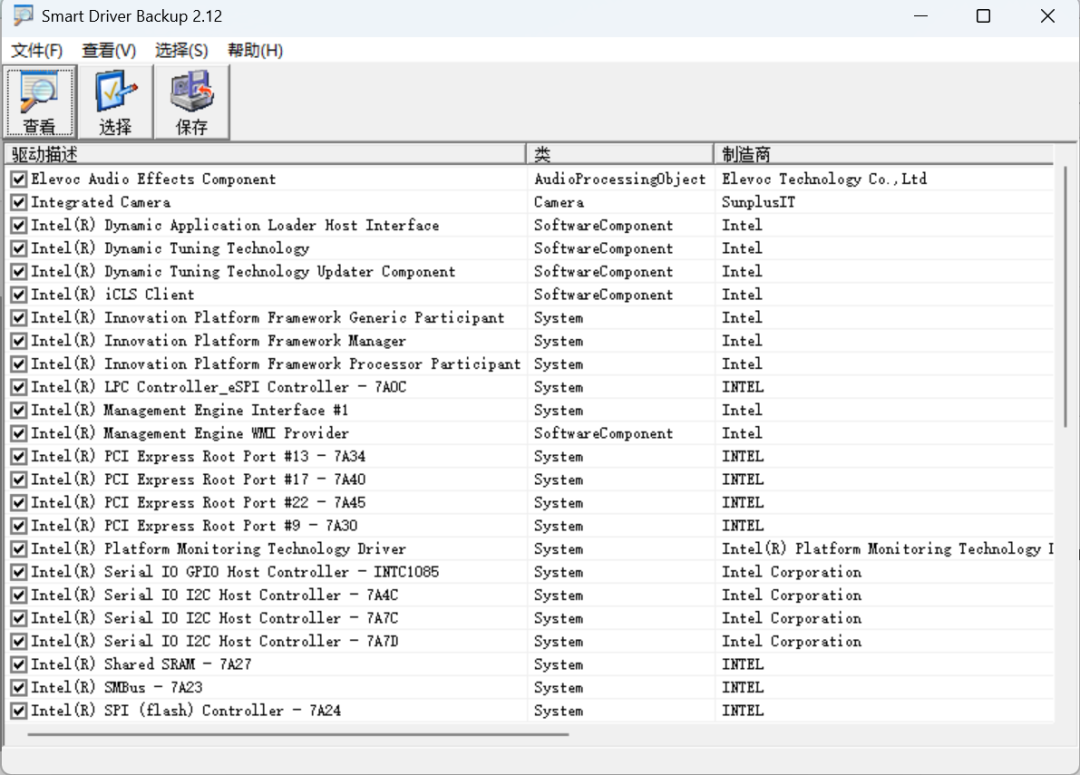Toggle checkbox for Intel SMBus - 7A23

19,688
